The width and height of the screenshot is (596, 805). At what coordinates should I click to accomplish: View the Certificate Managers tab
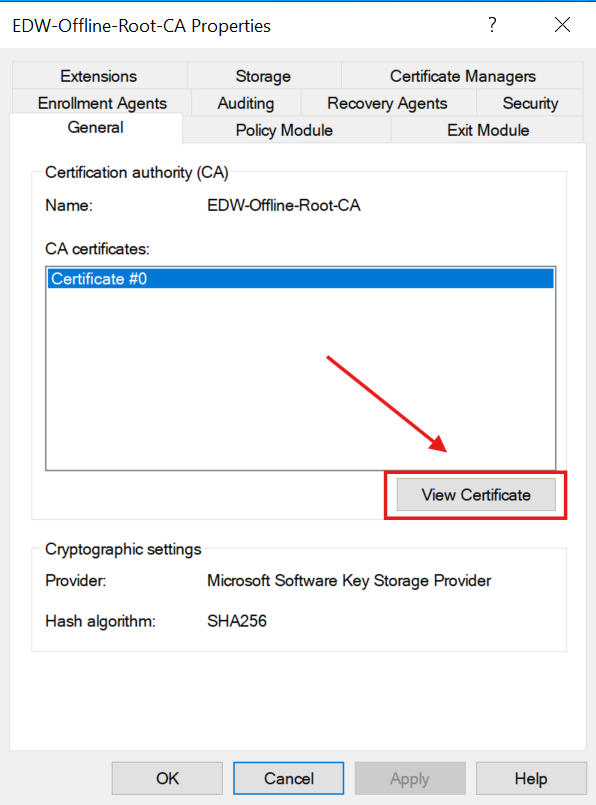[461, 75]
